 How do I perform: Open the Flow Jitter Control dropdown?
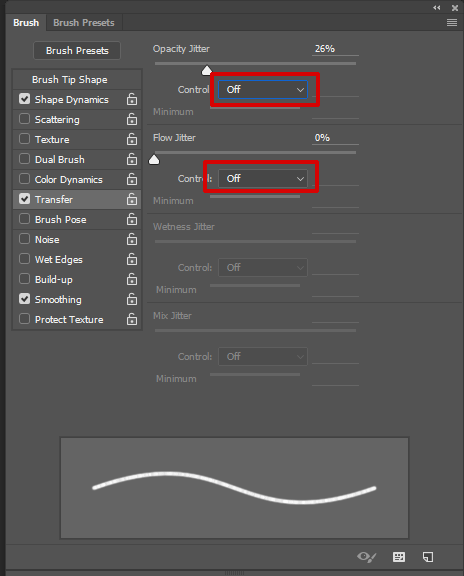(x=263, y=179)
